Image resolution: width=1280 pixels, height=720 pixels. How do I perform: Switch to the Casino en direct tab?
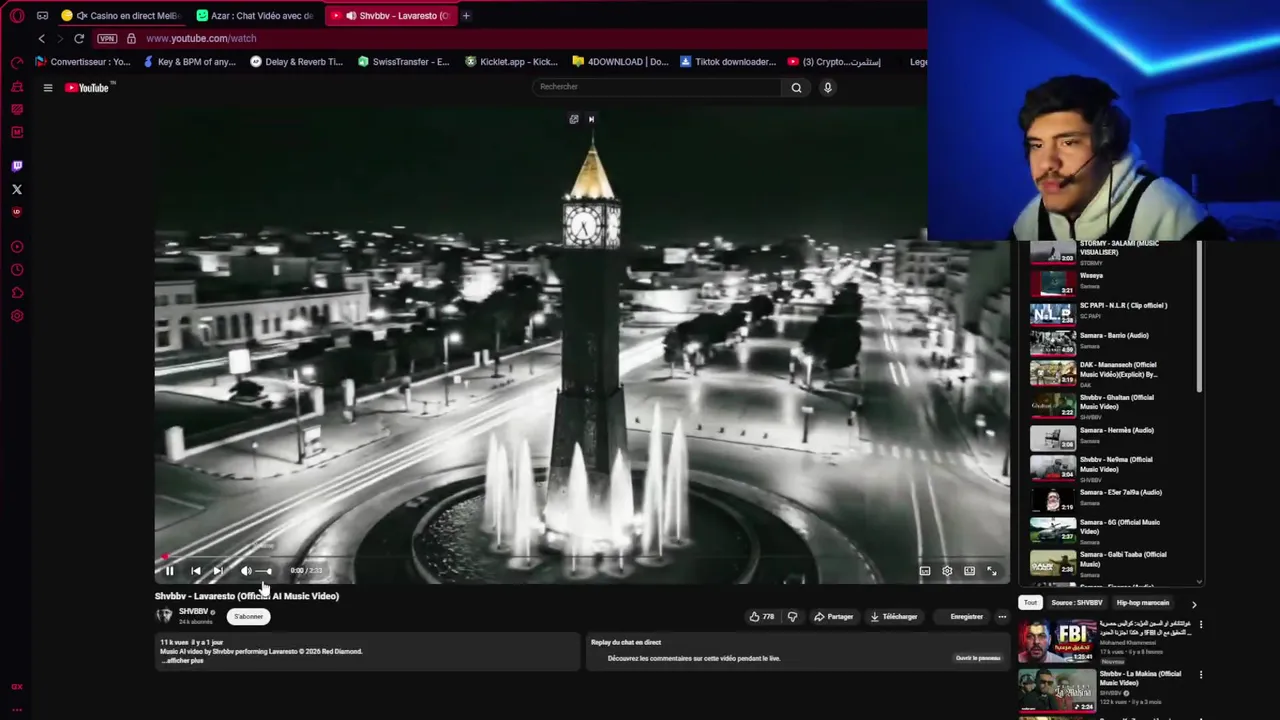click(x=120, y=15)
